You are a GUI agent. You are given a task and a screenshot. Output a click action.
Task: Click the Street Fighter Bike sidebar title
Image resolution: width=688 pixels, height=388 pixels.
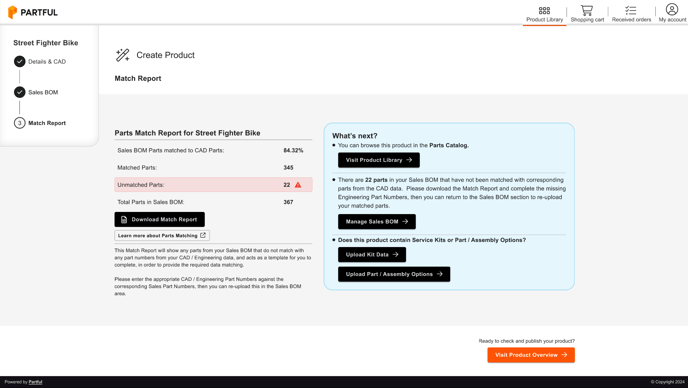(x=46, y=43)
